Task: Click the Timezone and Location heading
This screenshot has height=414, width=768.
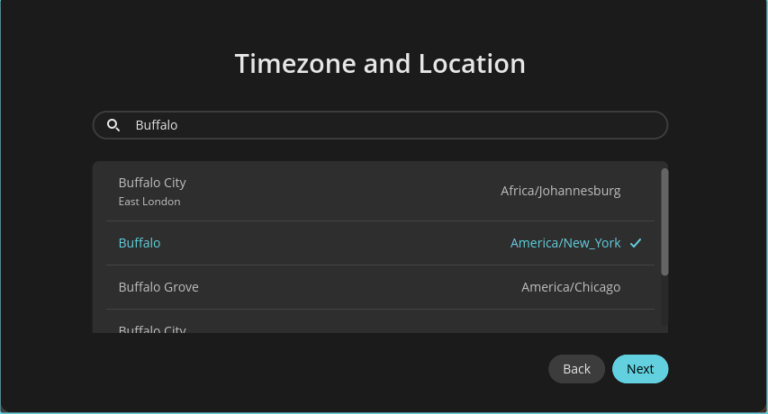Action: tap(380, 64)
